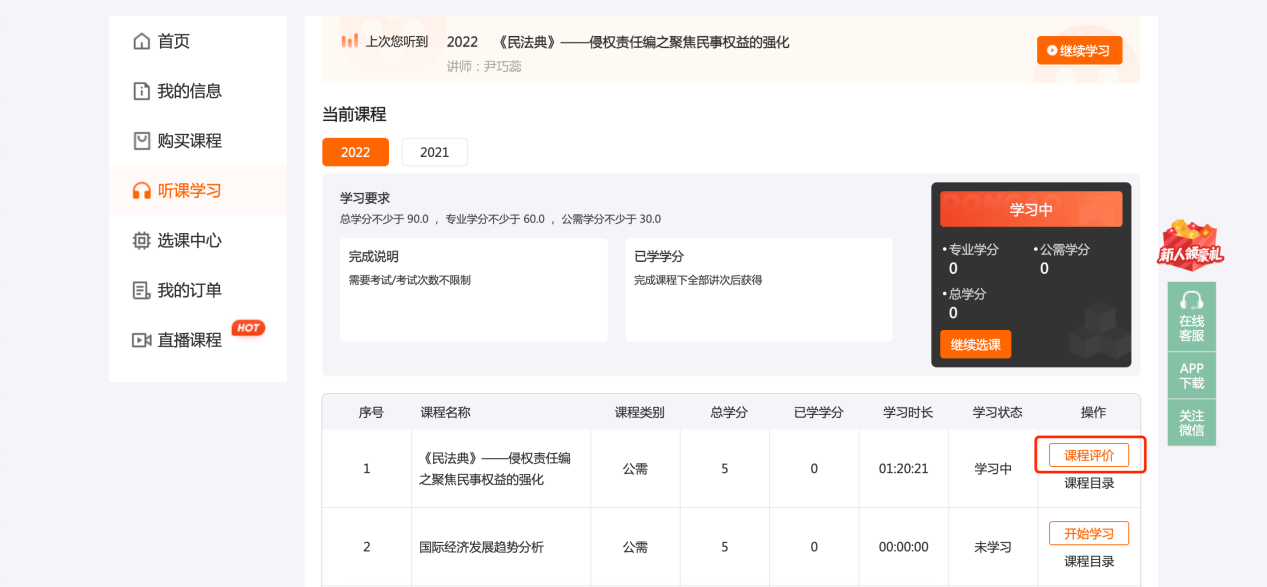Click the 听课学习 headphone icon

coord(141,189)
